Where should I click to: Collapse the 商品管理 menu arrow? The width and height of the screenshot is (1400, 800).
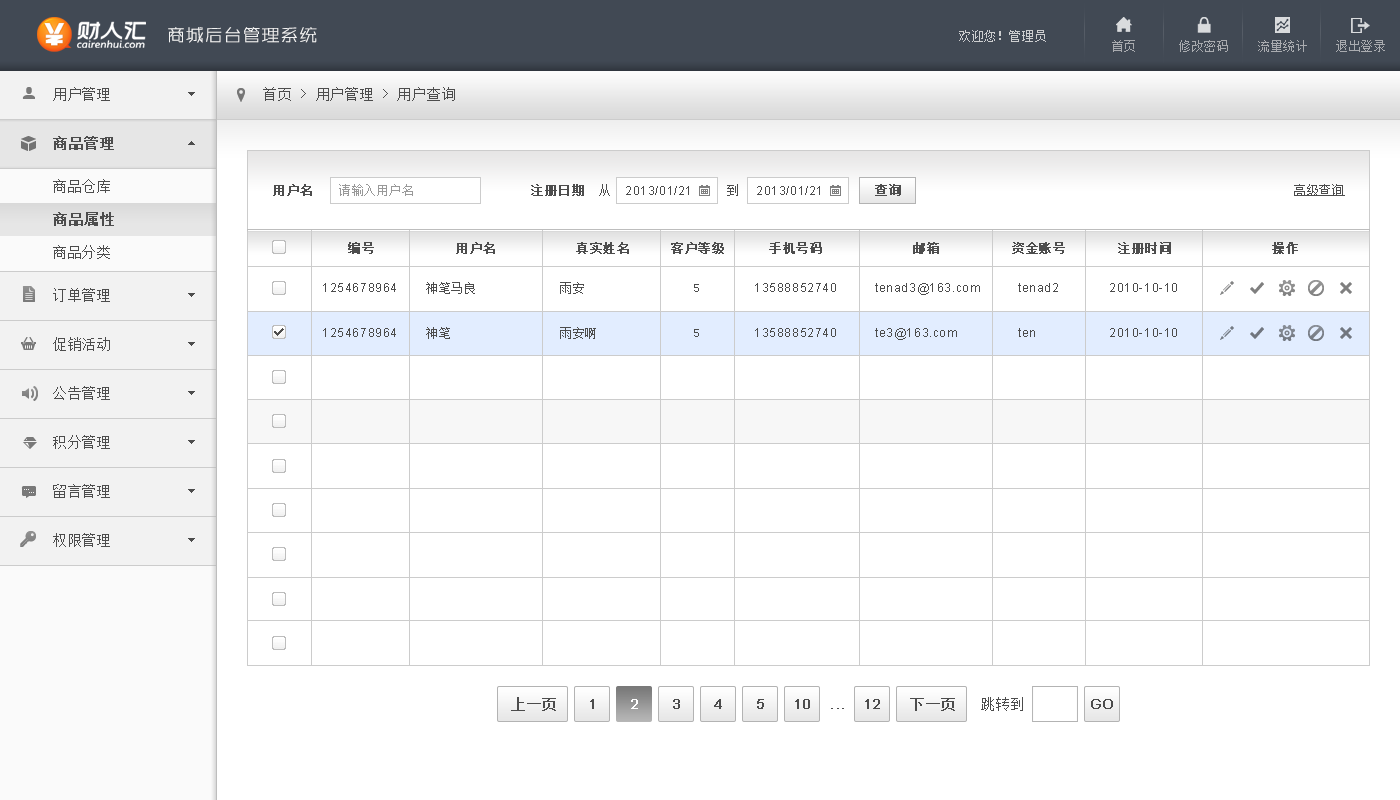coord(191,143)
